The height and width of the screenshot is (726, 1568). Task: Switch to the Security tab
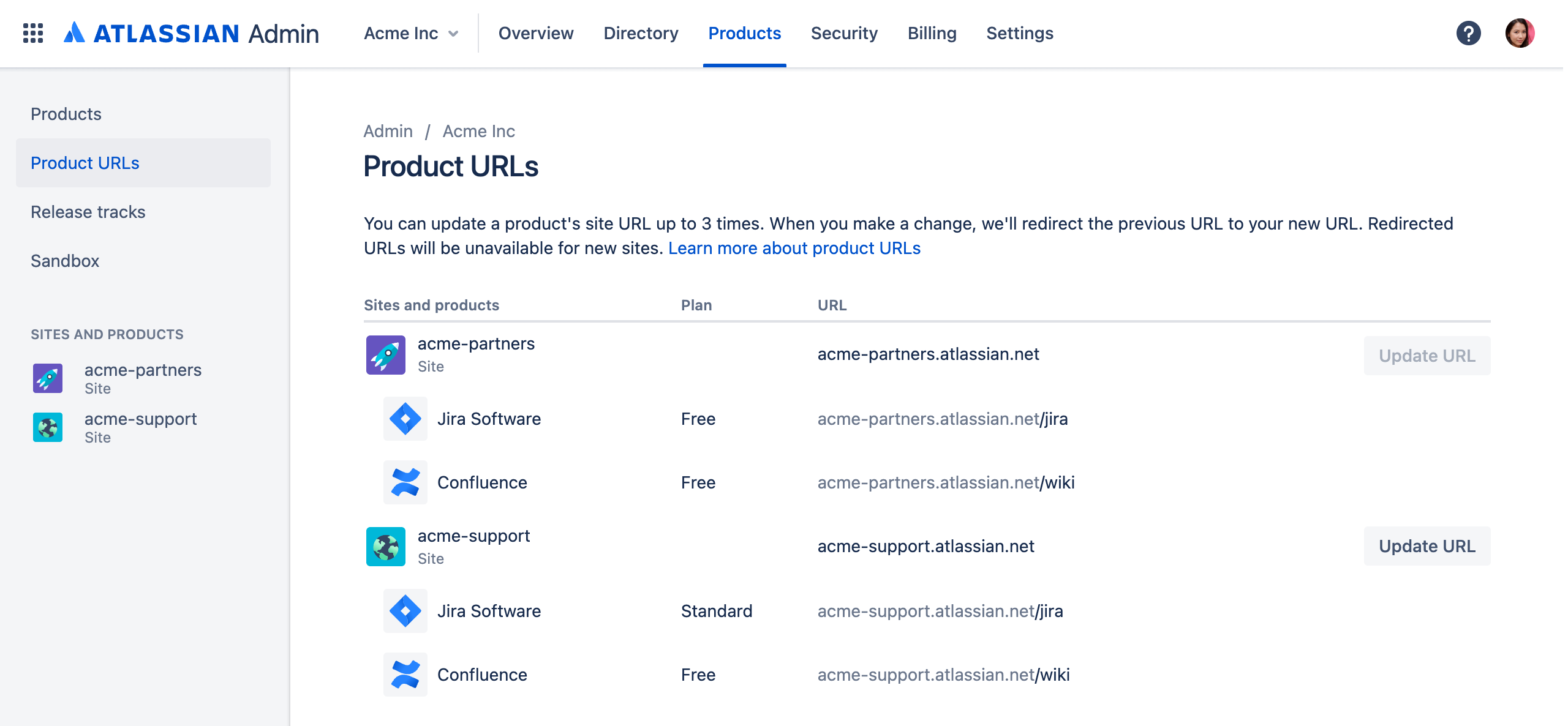pyautogui.click(x=844, y=33)
